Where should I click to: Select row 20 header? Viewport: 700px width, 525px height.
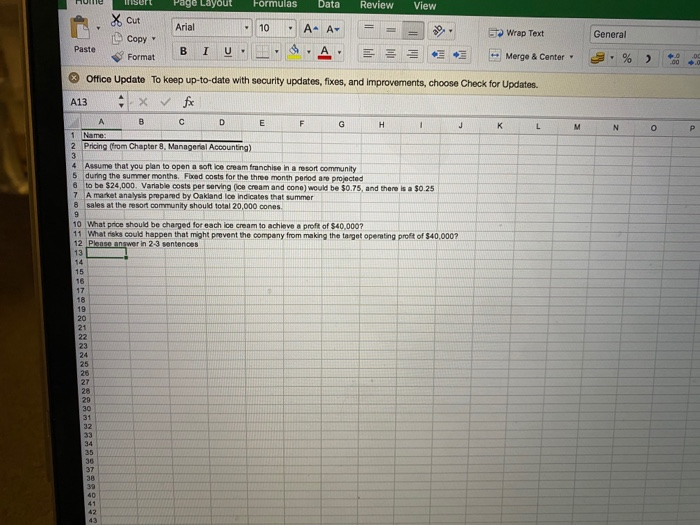pyautogui.click(x=82, y=318)
